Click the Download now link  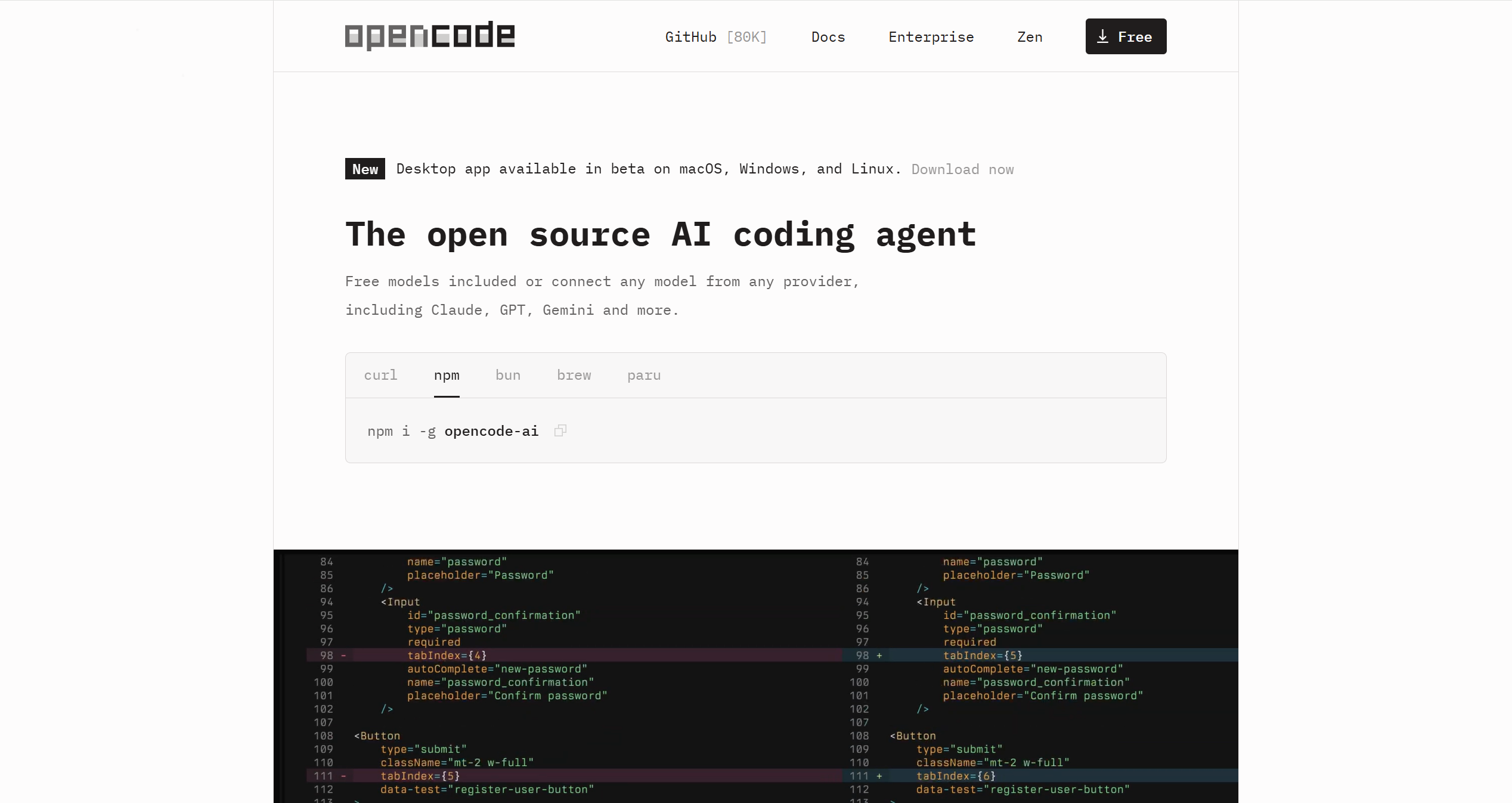pos(962,169)
